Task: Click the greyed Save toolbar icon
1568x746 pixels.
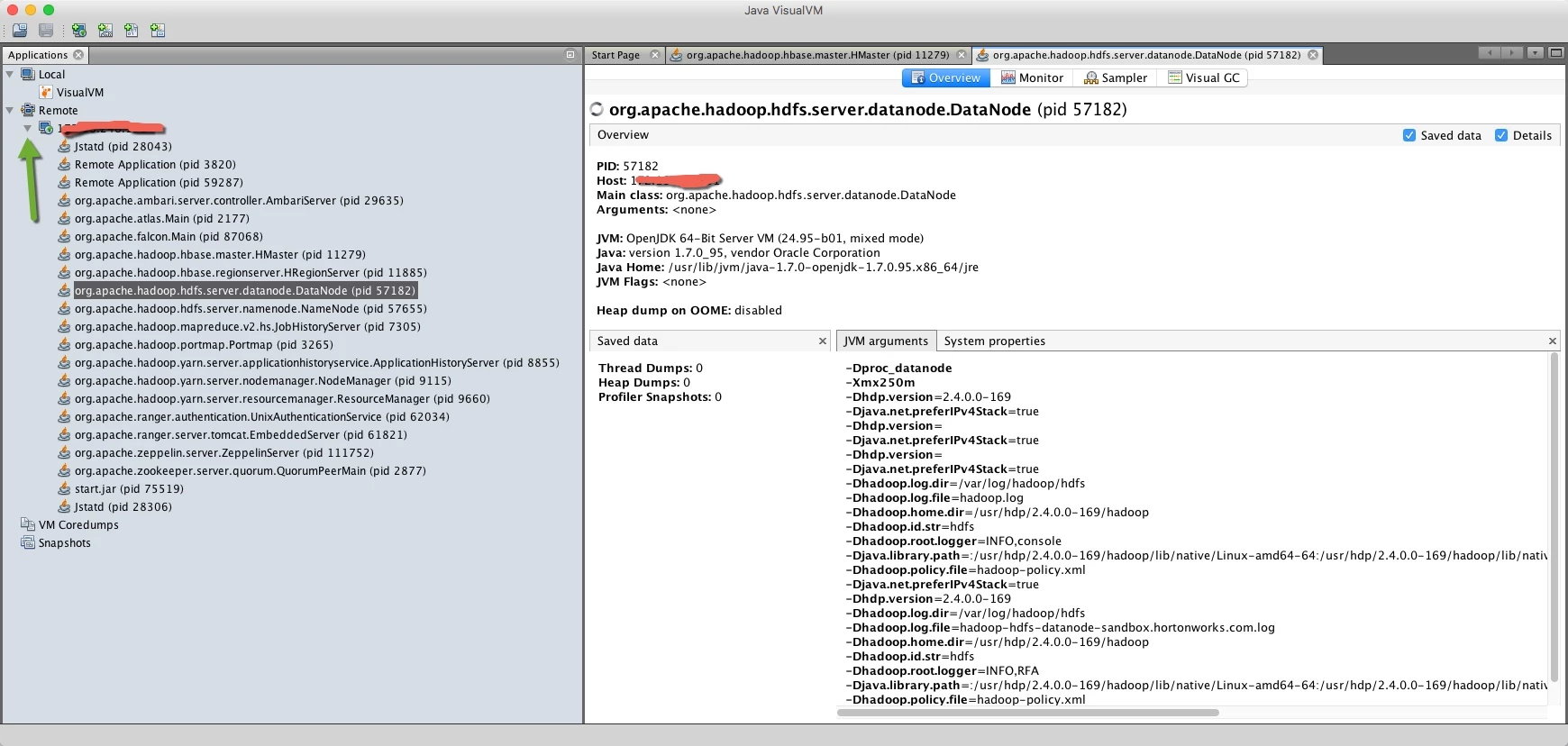Action: (46, 31)
